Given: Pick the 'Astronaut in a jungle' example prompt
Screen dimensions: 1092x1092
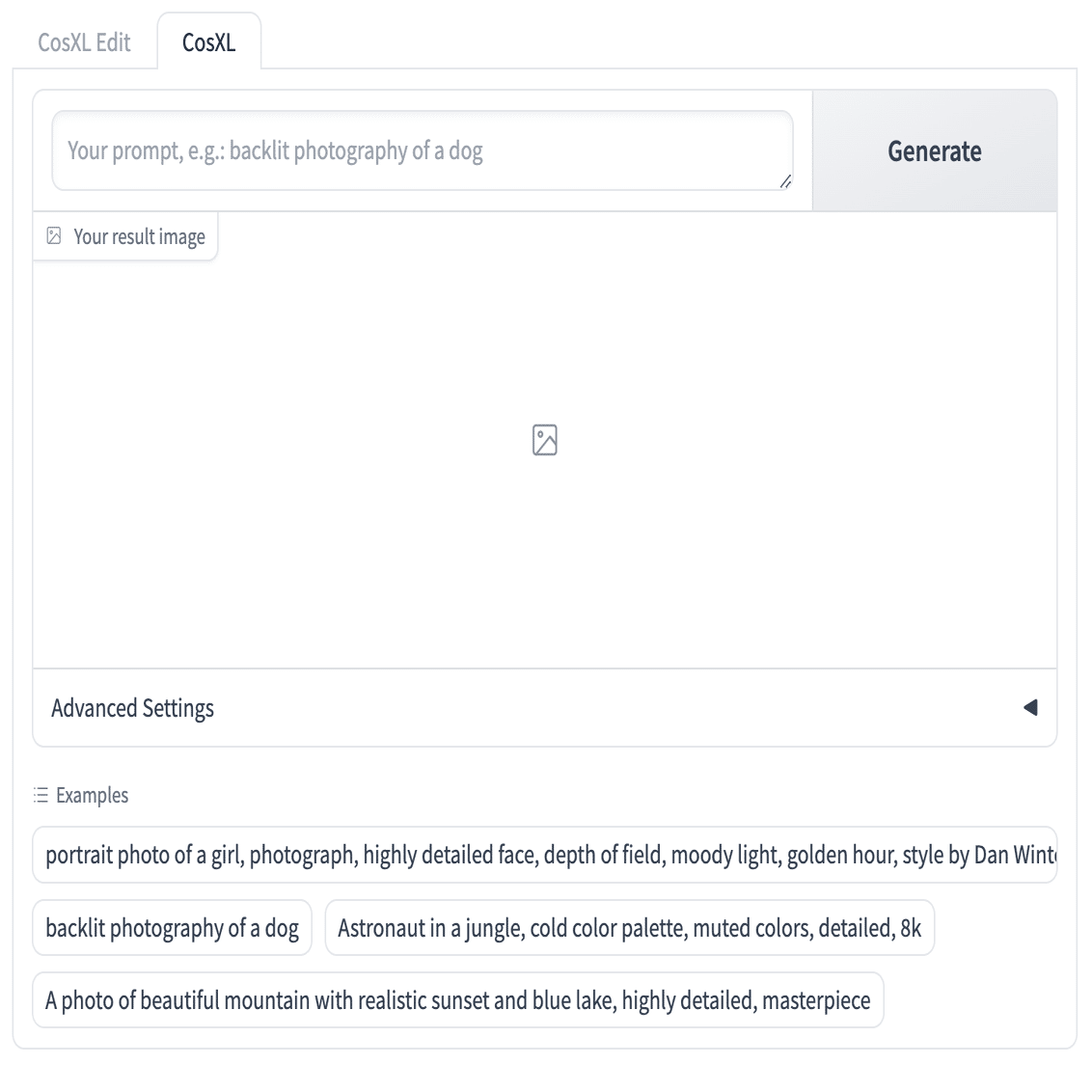Looking at the screenshot, I should (629, 928).
